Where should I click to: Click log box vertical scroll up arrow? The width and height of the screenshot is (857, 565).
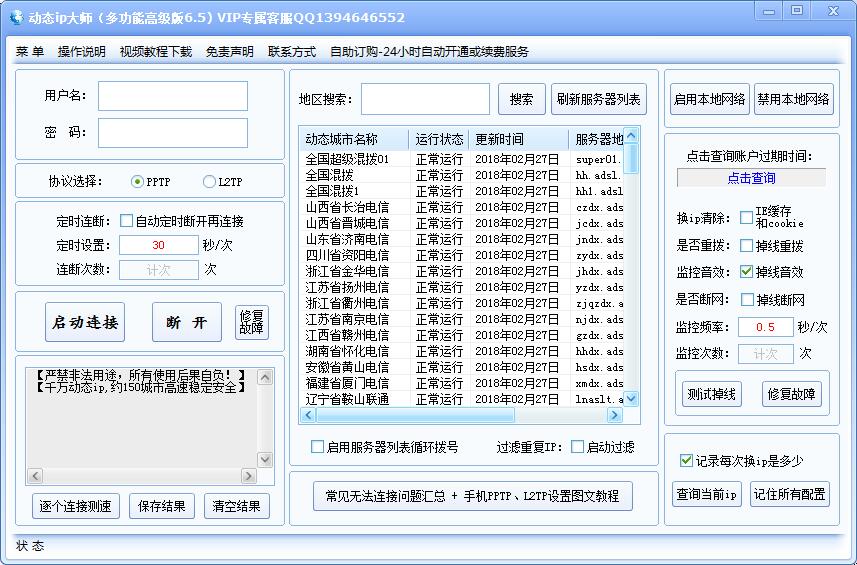coord(265,377)
